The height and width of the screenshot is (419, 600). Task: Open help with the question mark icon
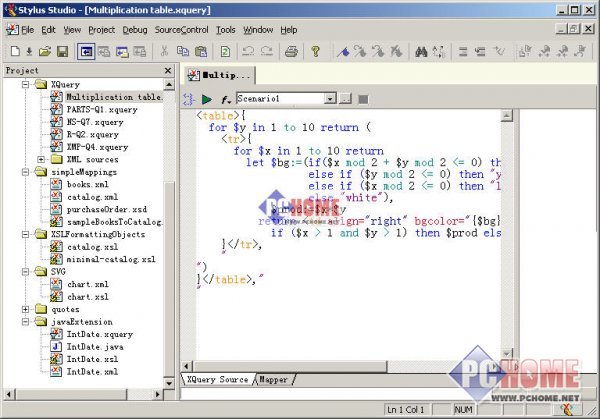point(315,51)
